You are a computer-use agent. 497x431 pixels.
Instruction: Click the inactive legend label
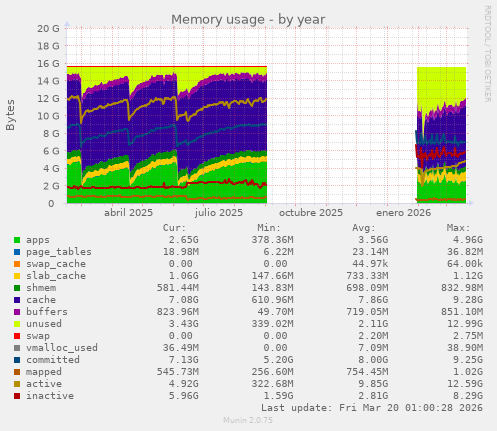click(x=50, y=396)
